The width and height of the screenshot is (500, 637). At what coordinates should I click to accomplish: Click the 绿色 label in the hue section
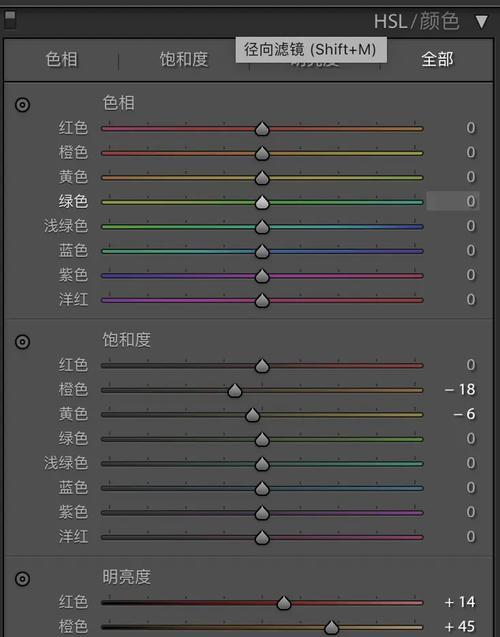click(x=73, y=201)
